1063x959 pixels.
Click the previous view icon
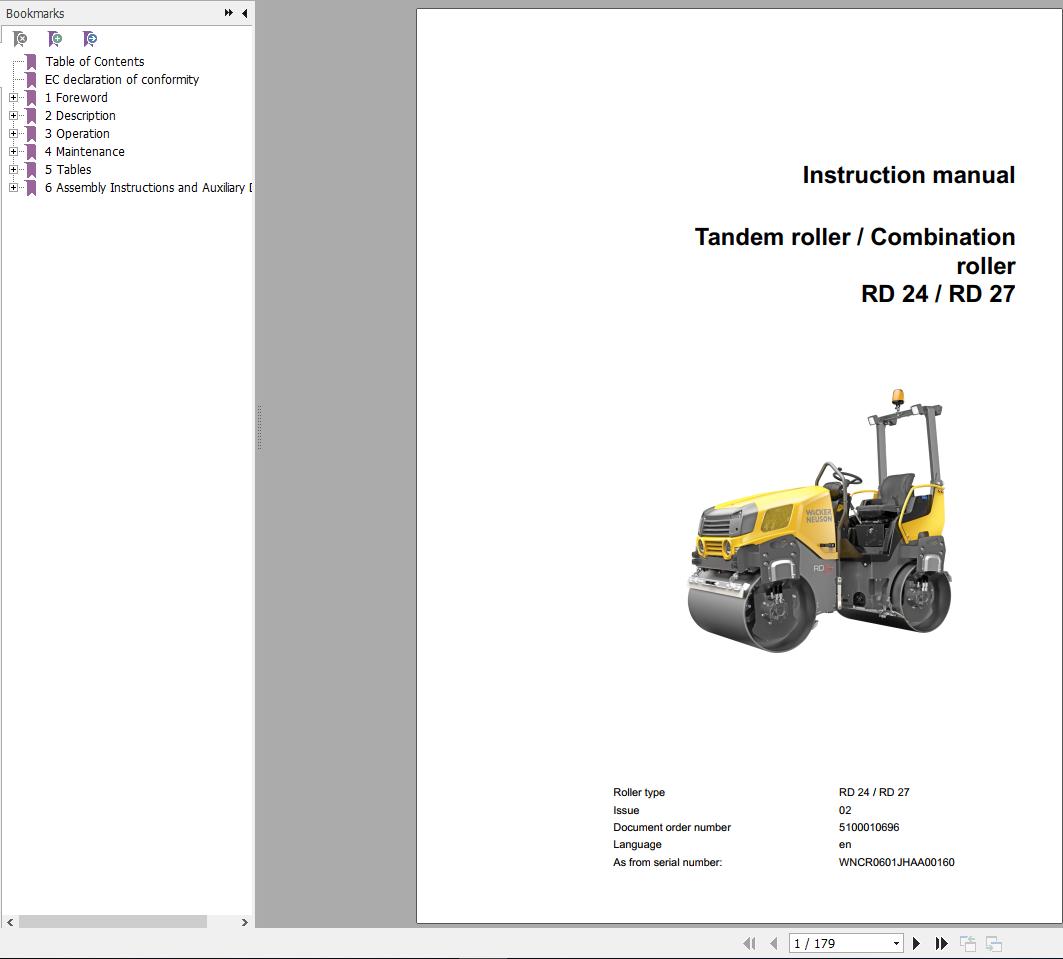pyautogui.click(x=967, y=943)
